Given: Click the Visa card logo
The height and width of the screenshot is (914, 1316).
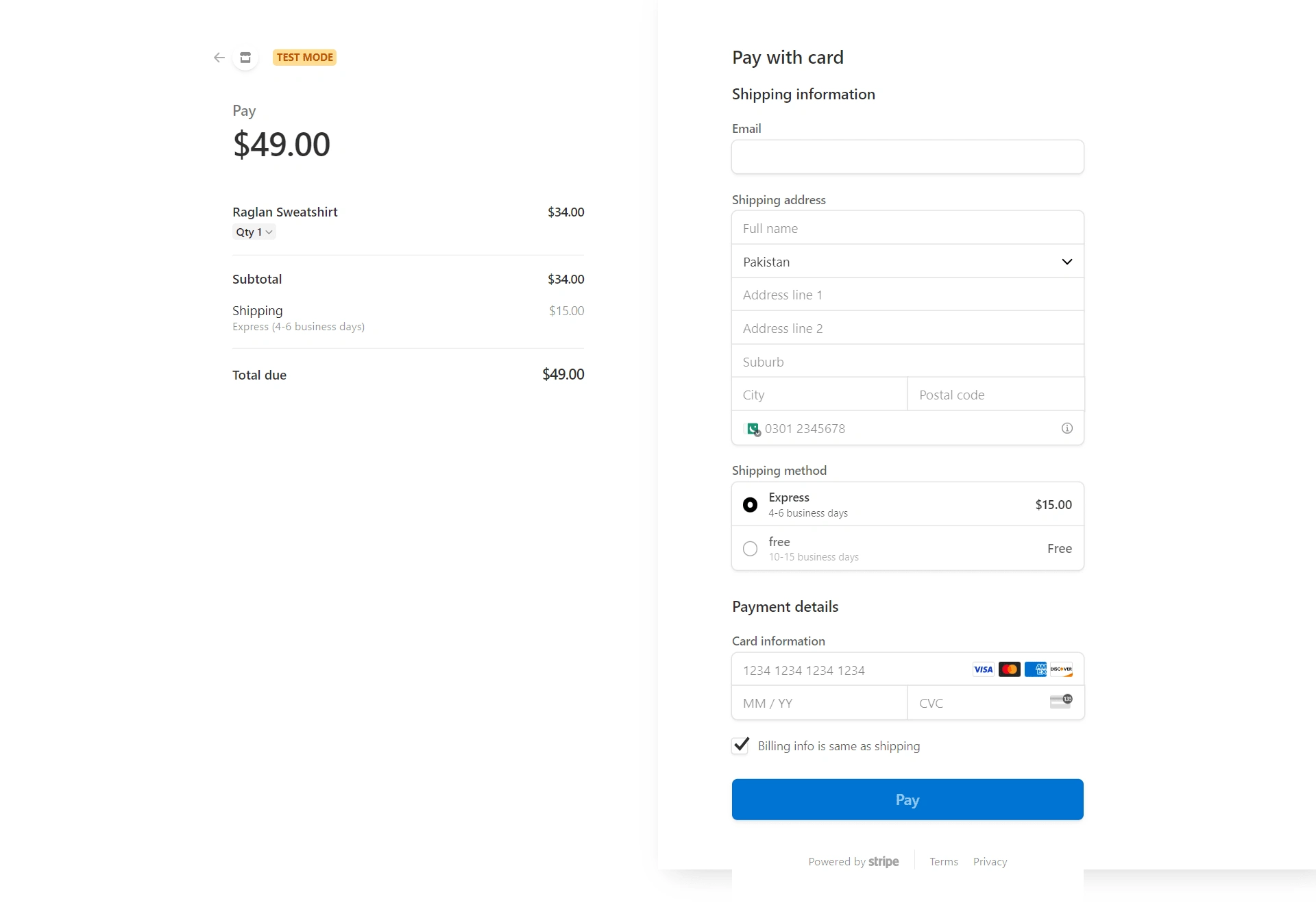Looking at the screenshot, I should (983, 669).
